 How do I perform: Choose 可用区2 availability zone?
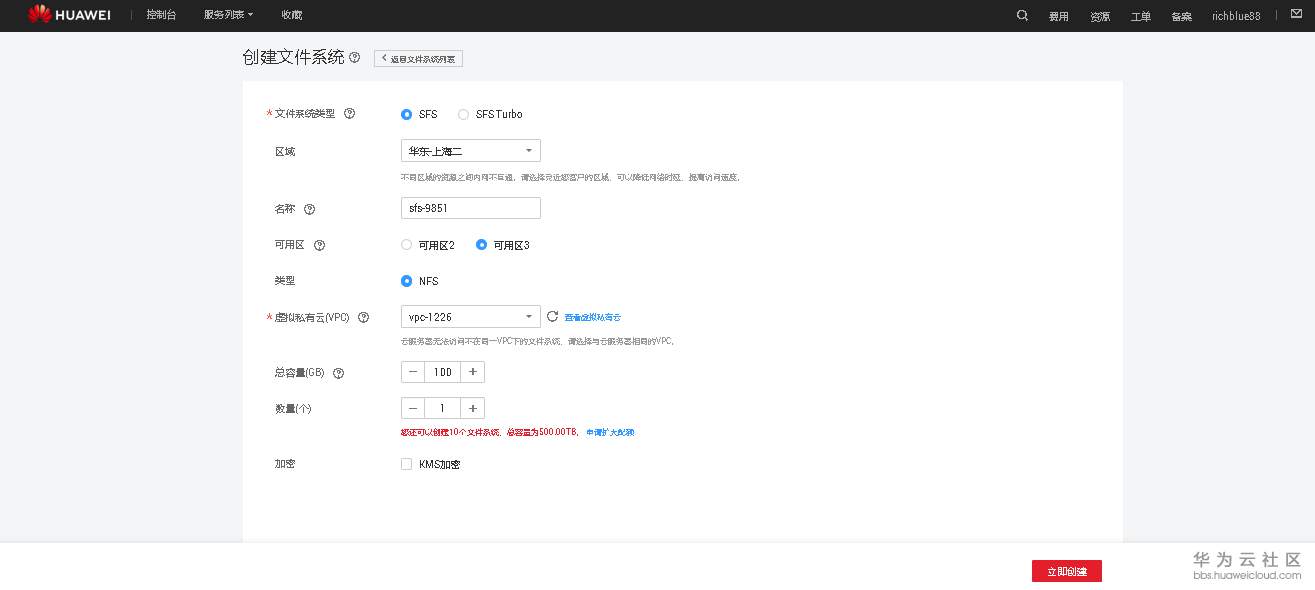point(406,245)
